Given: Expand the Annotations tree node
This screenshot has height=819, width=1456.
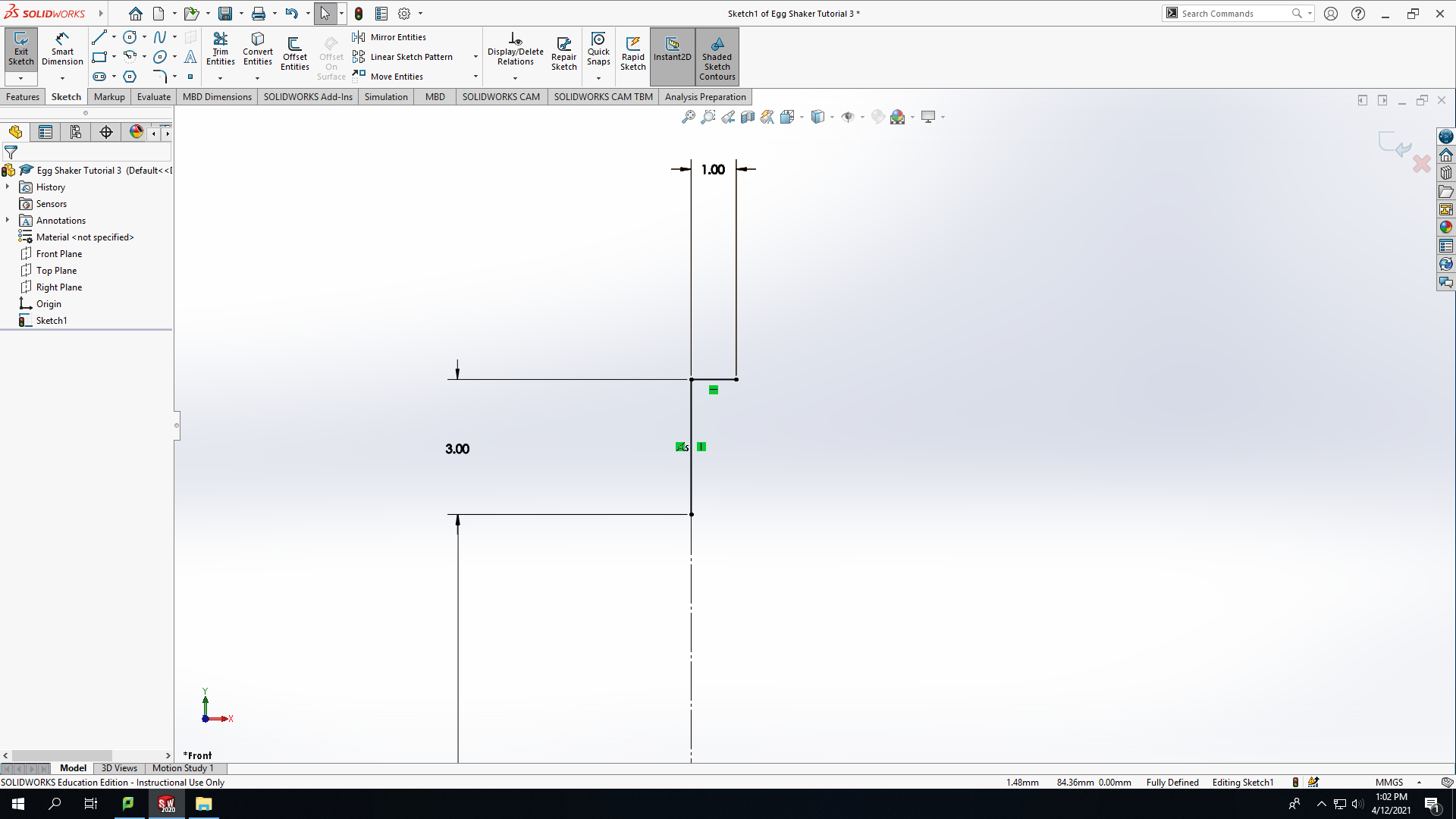Looking at the screenshot, I should pos(8,220).
